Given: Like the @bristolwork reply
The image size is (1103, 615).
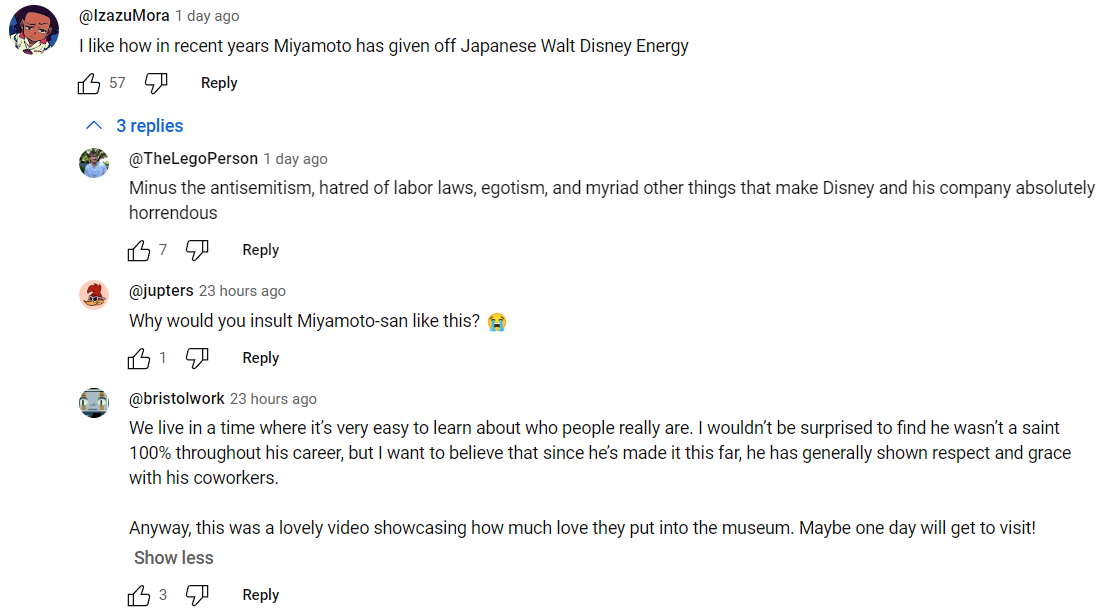Looking at the screenshot, I should (139, 595).
